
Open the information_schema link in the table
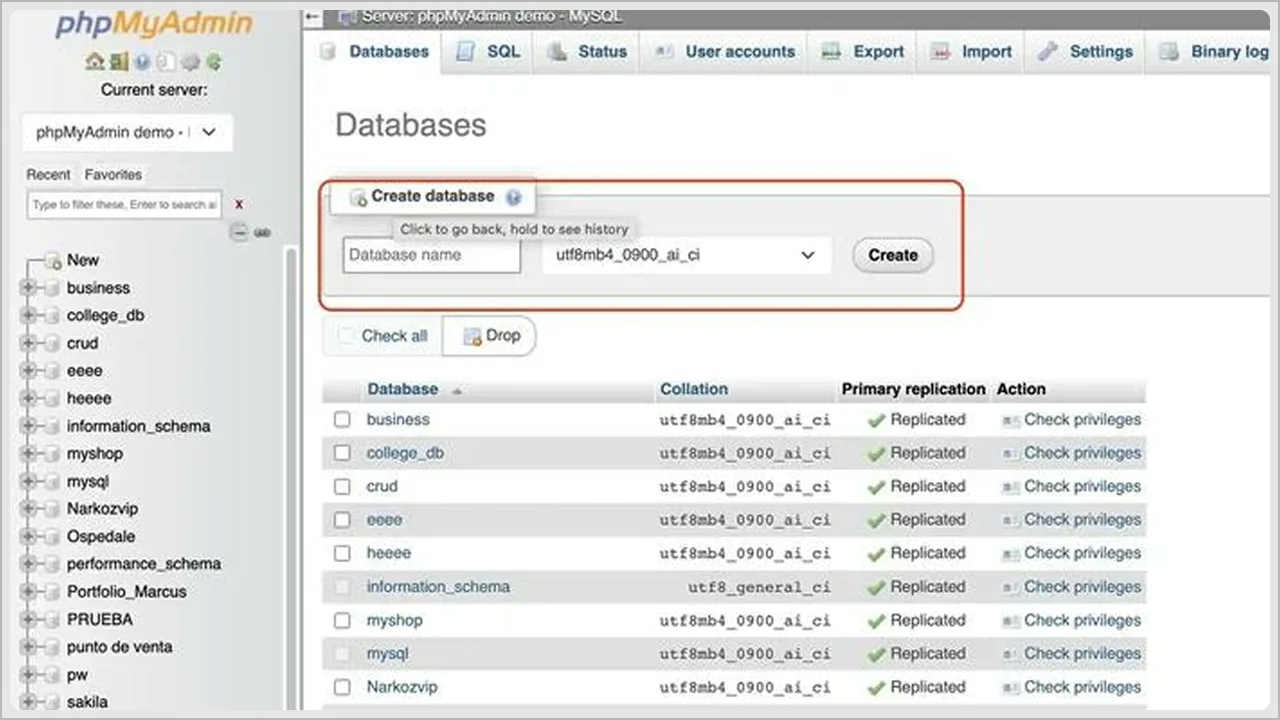(438, 587)
